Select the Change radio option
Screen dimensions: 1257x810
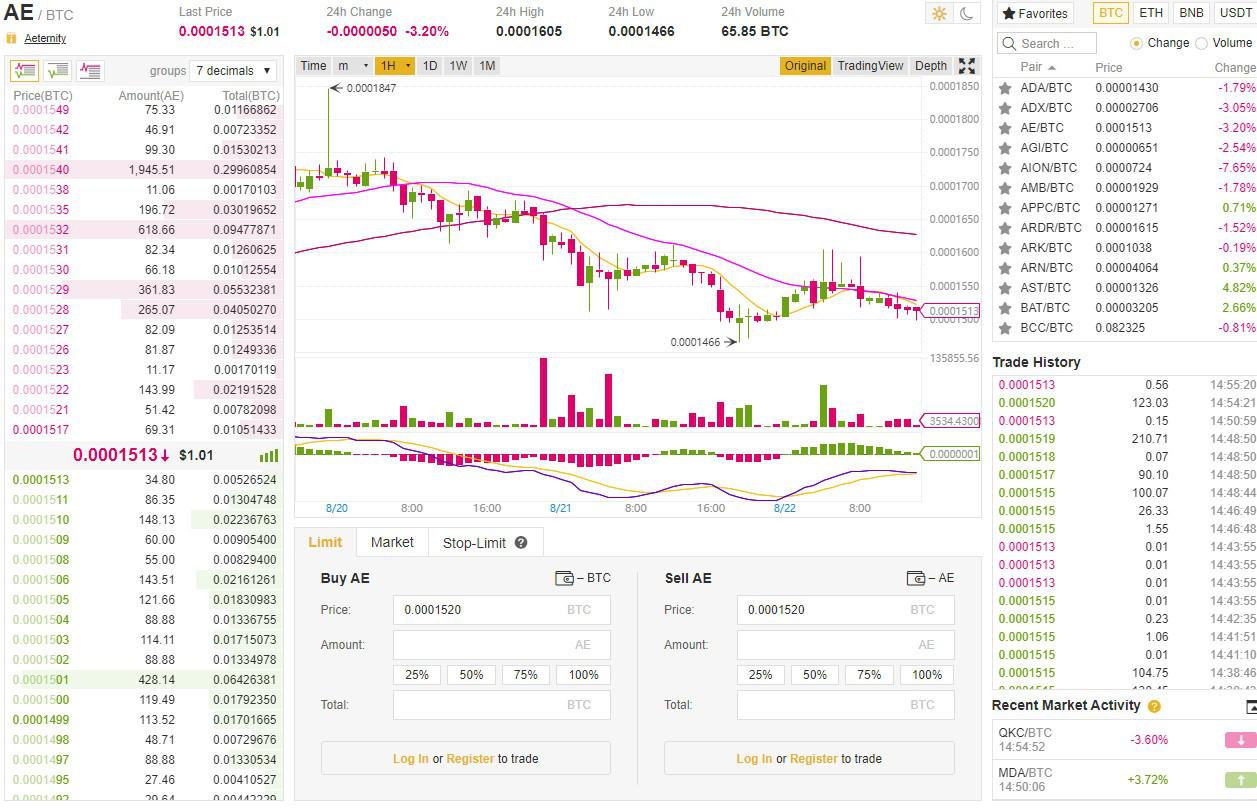1136,43
